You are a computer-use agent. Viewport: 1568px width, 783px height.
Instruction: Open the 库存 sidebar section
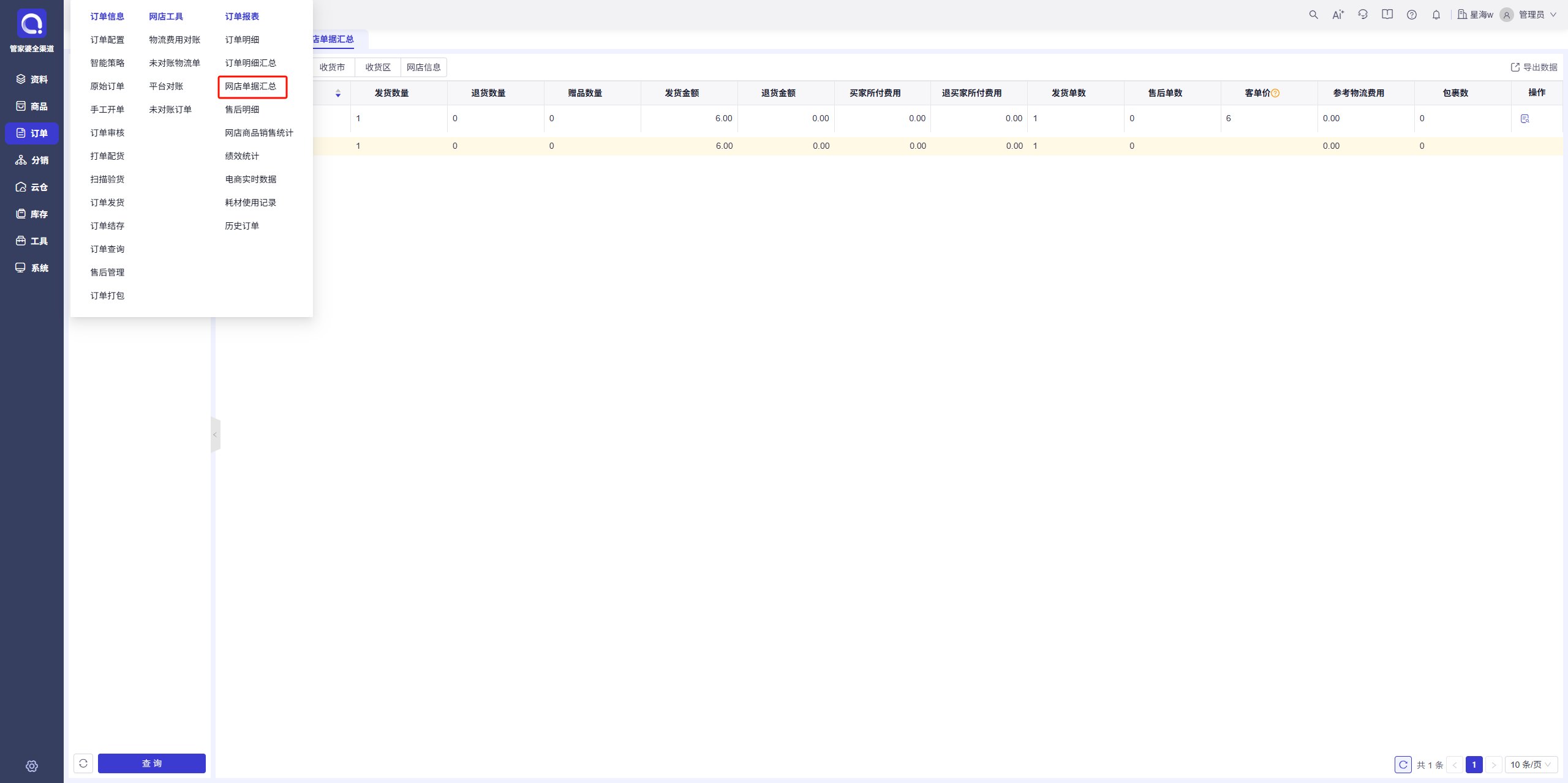pyautogui.click(x=32, y=214)
